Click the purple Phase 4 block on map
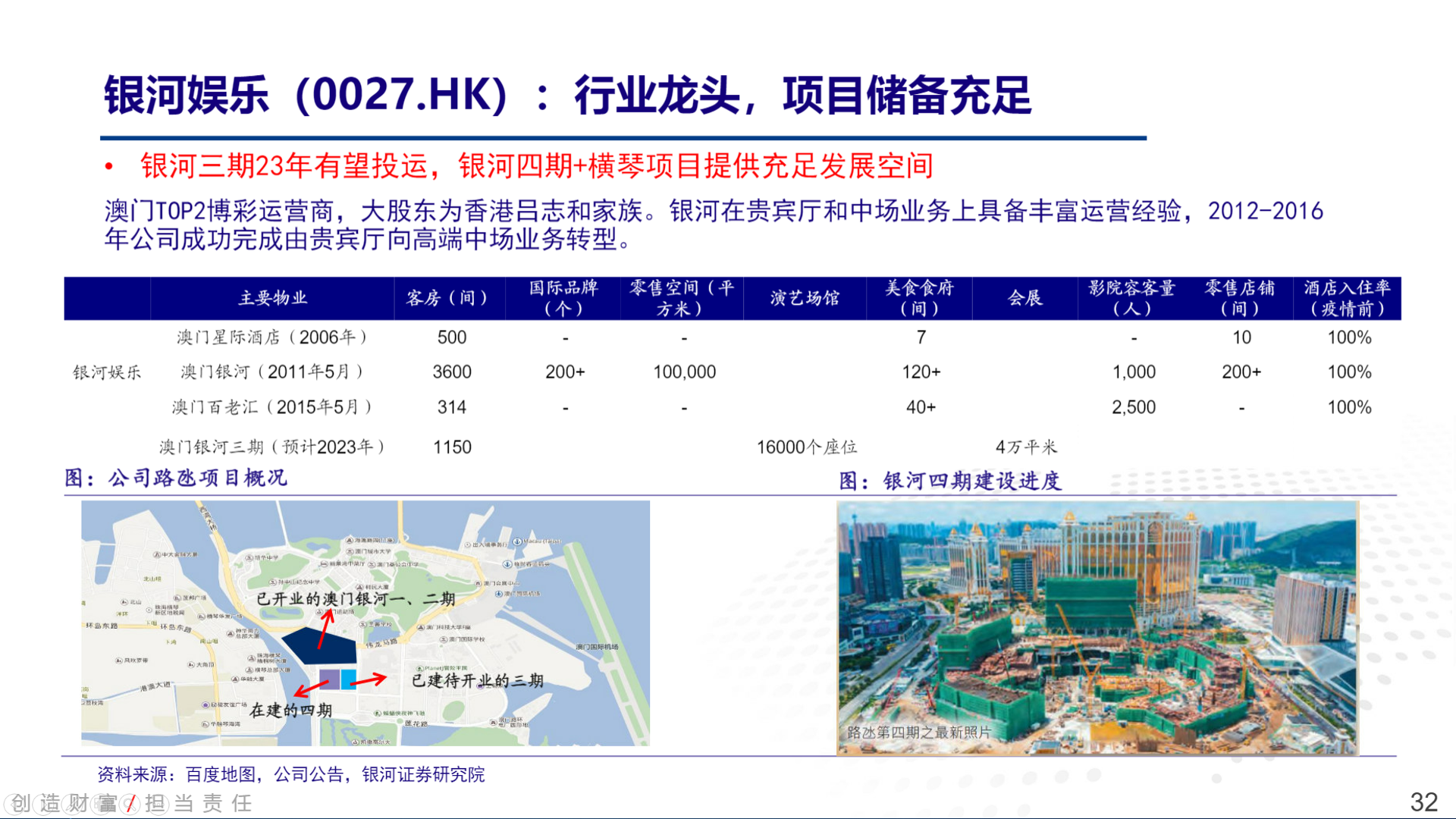 point(329,679)
